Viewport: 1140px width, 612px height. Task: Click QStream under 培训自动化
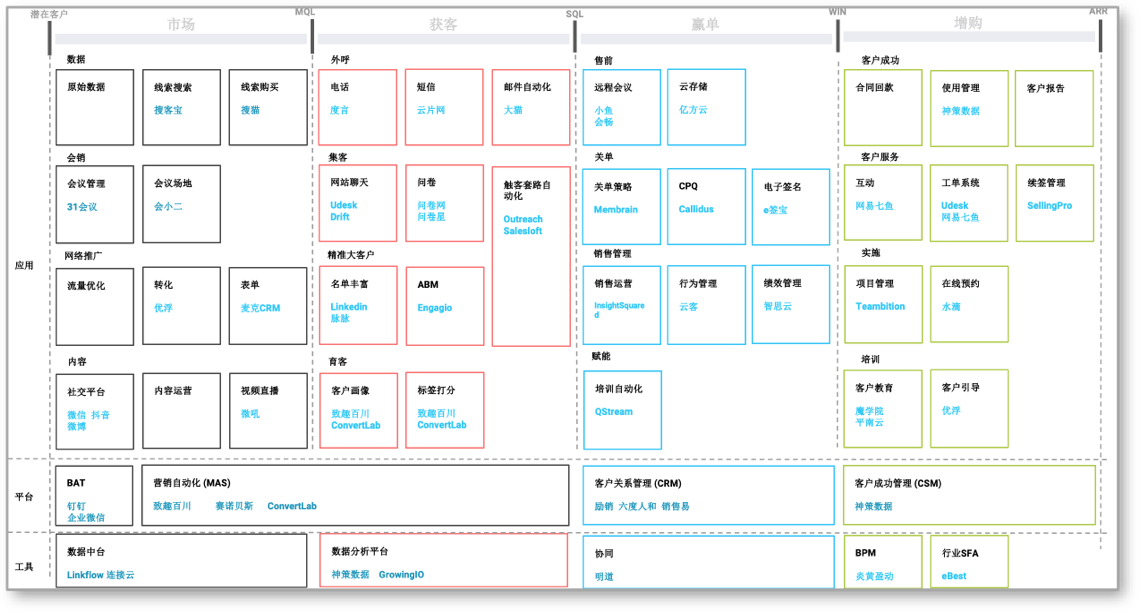point(614,412)
